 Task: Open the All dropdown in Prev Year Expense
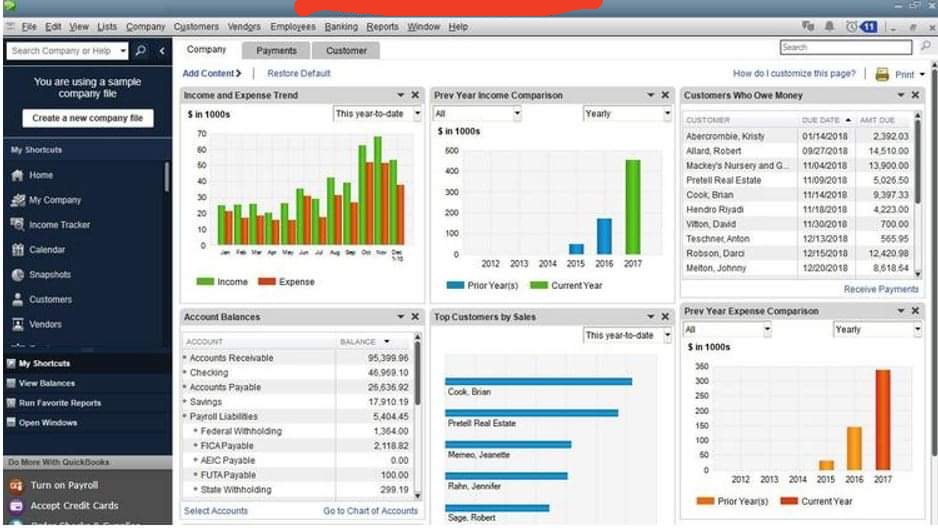click(x=727, y=329)
